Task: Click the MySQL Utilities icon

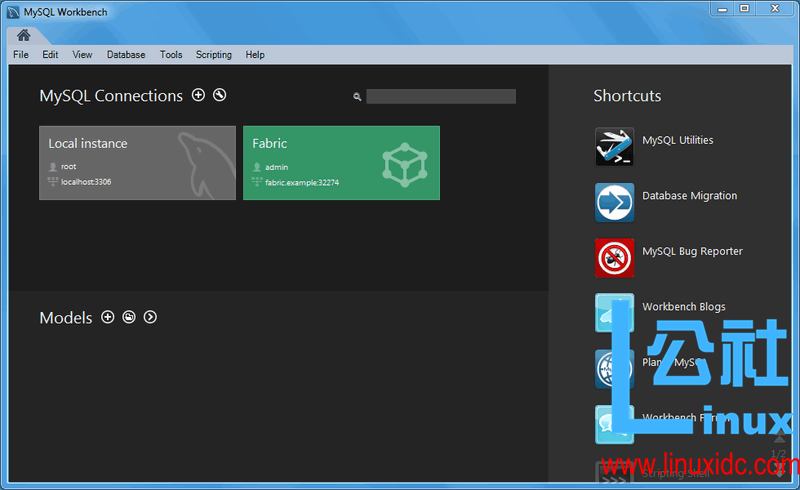Action: [x=614, y=146]
